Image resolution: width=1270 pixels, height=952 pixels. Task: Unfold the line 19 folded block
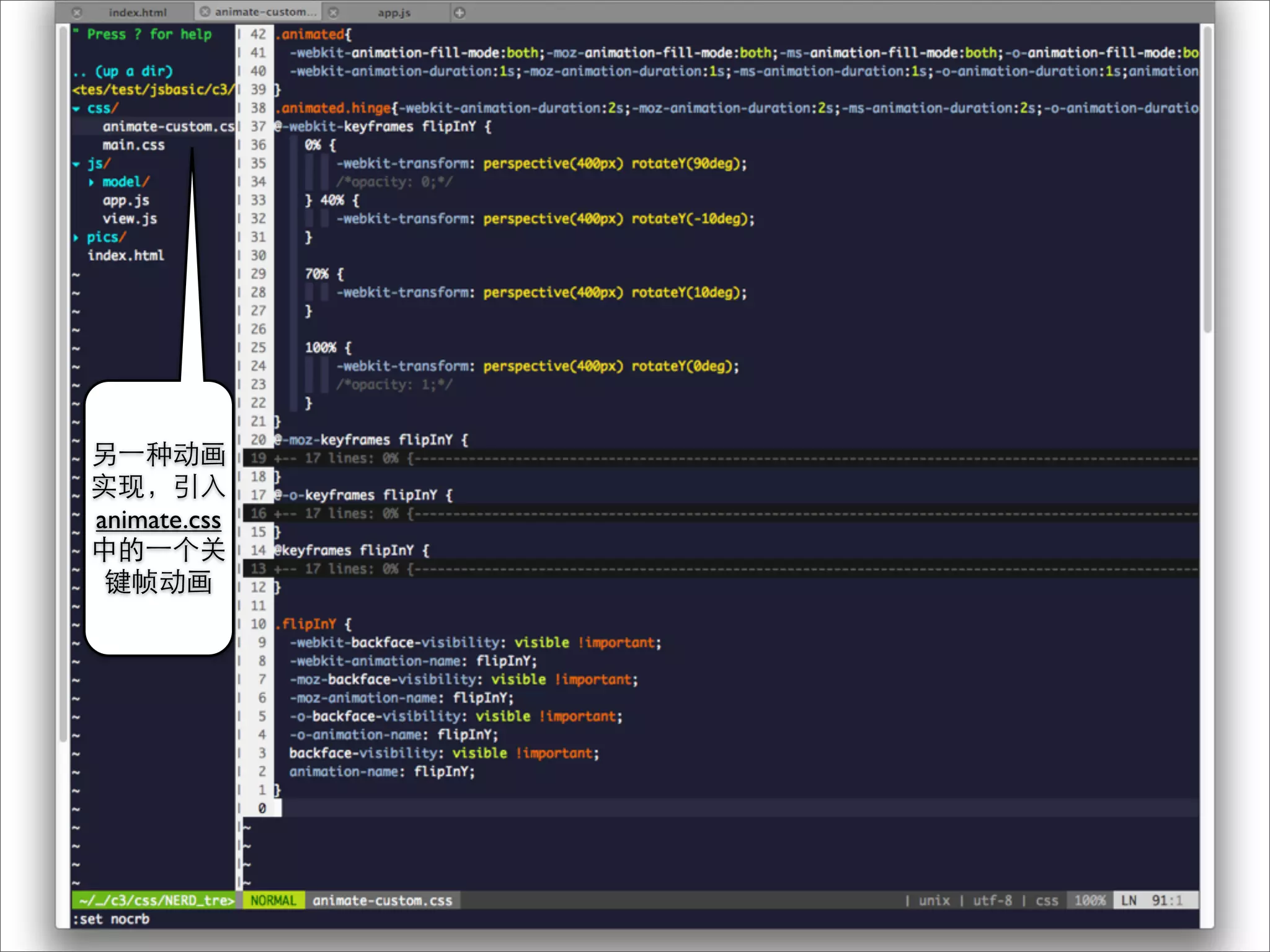[x=721, y=458]
